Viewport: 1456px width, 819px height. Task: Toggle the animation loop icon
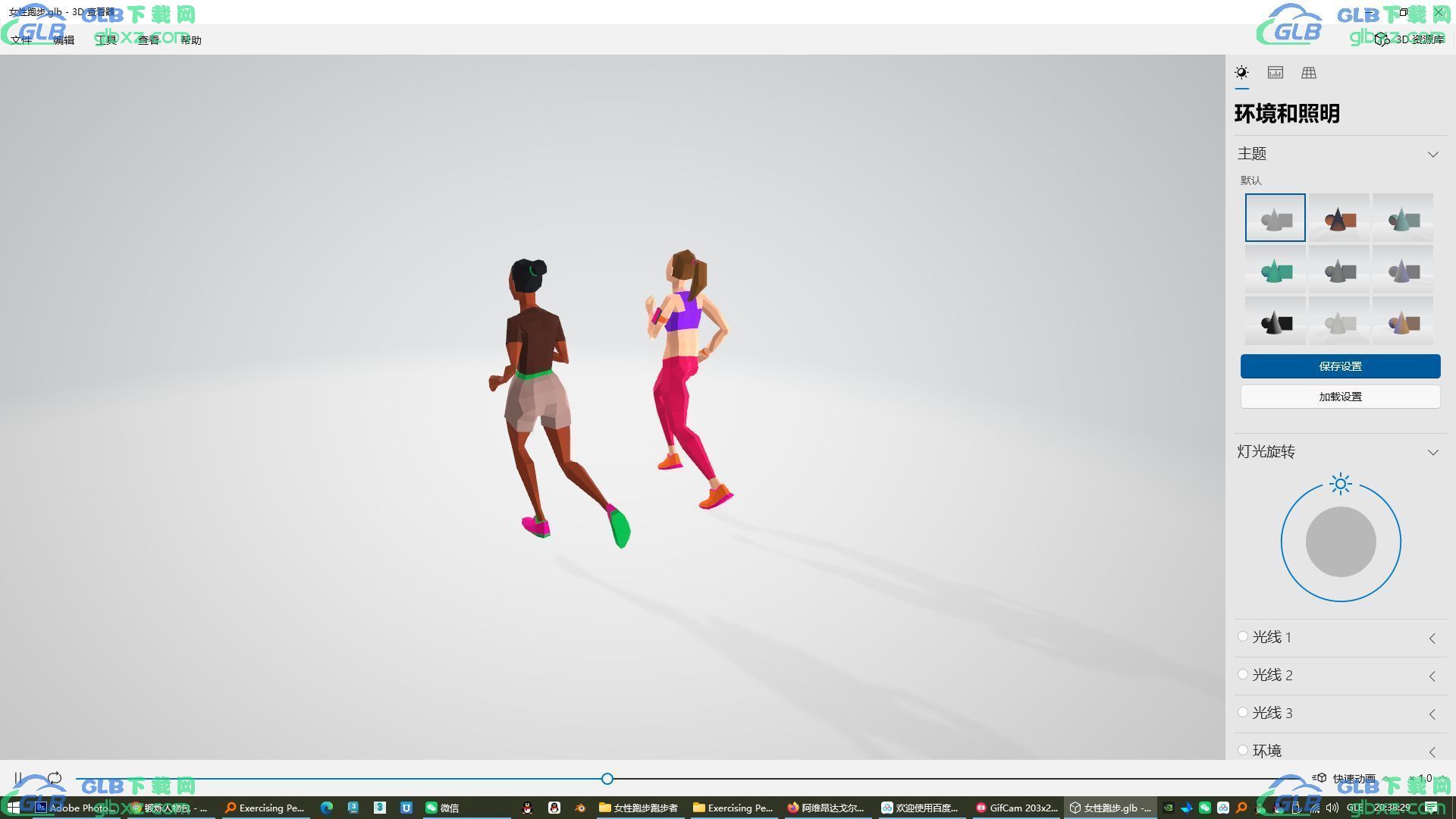pyautogui.click(x=55, y=778)
